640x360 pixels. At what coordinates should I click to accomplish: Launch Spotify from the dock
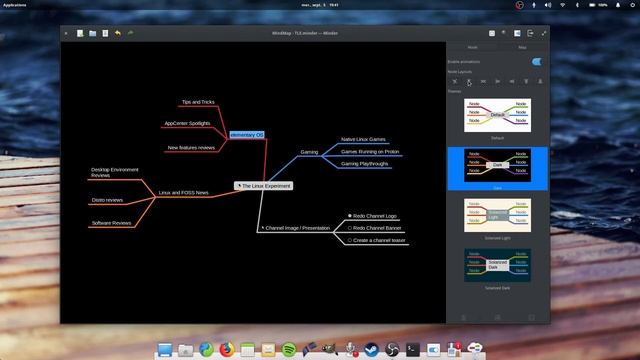pyautogui.click(x=289, y=350)
